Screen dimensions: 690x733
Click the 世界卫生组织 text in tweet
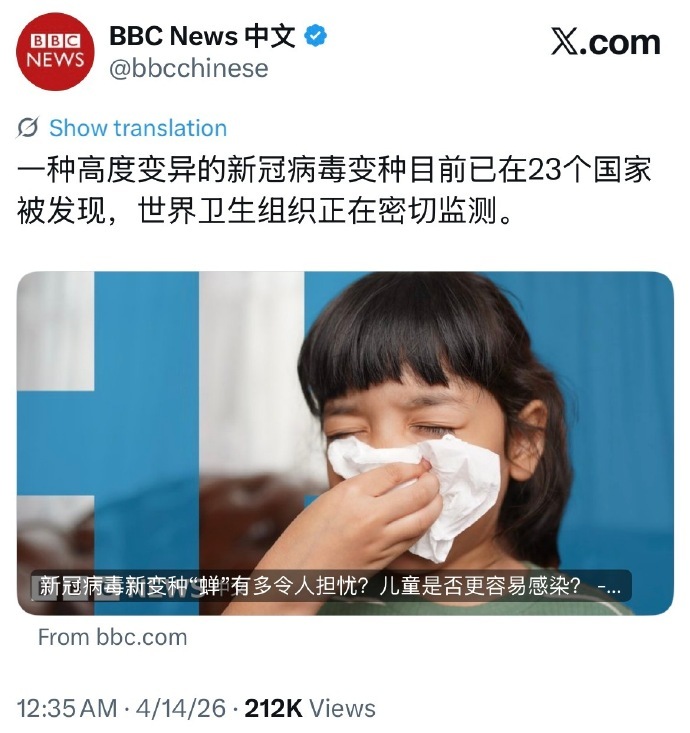[226, 212]
